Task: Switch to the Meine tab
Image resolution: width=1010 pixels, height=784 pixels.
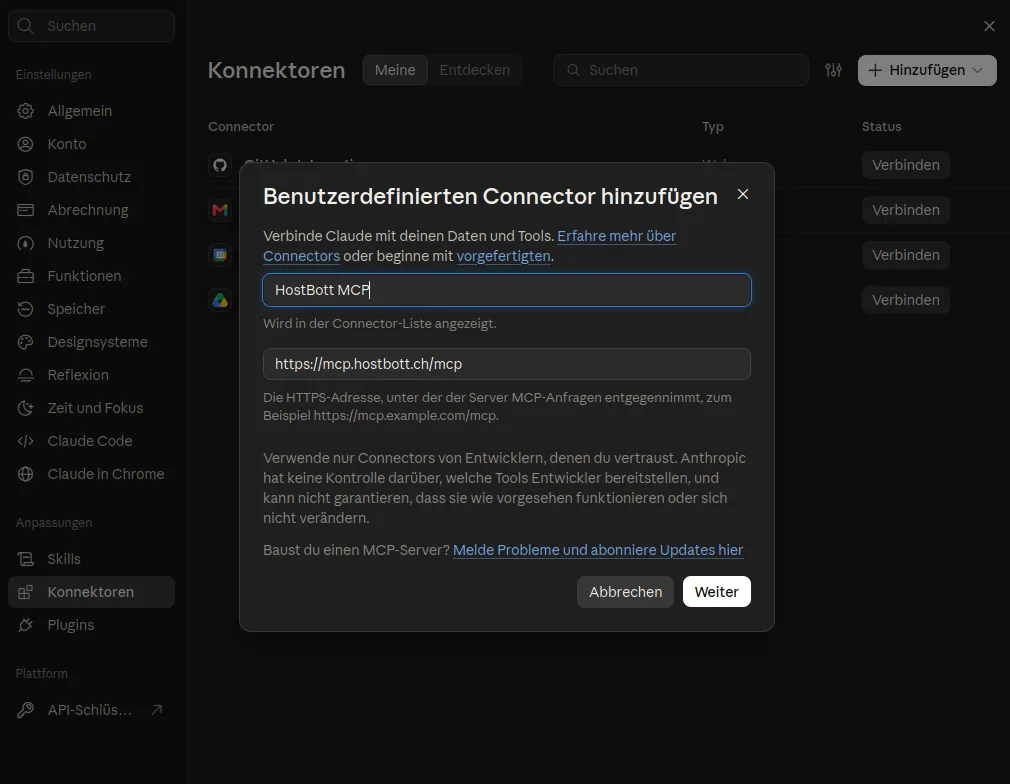Action: click(395, 70)
